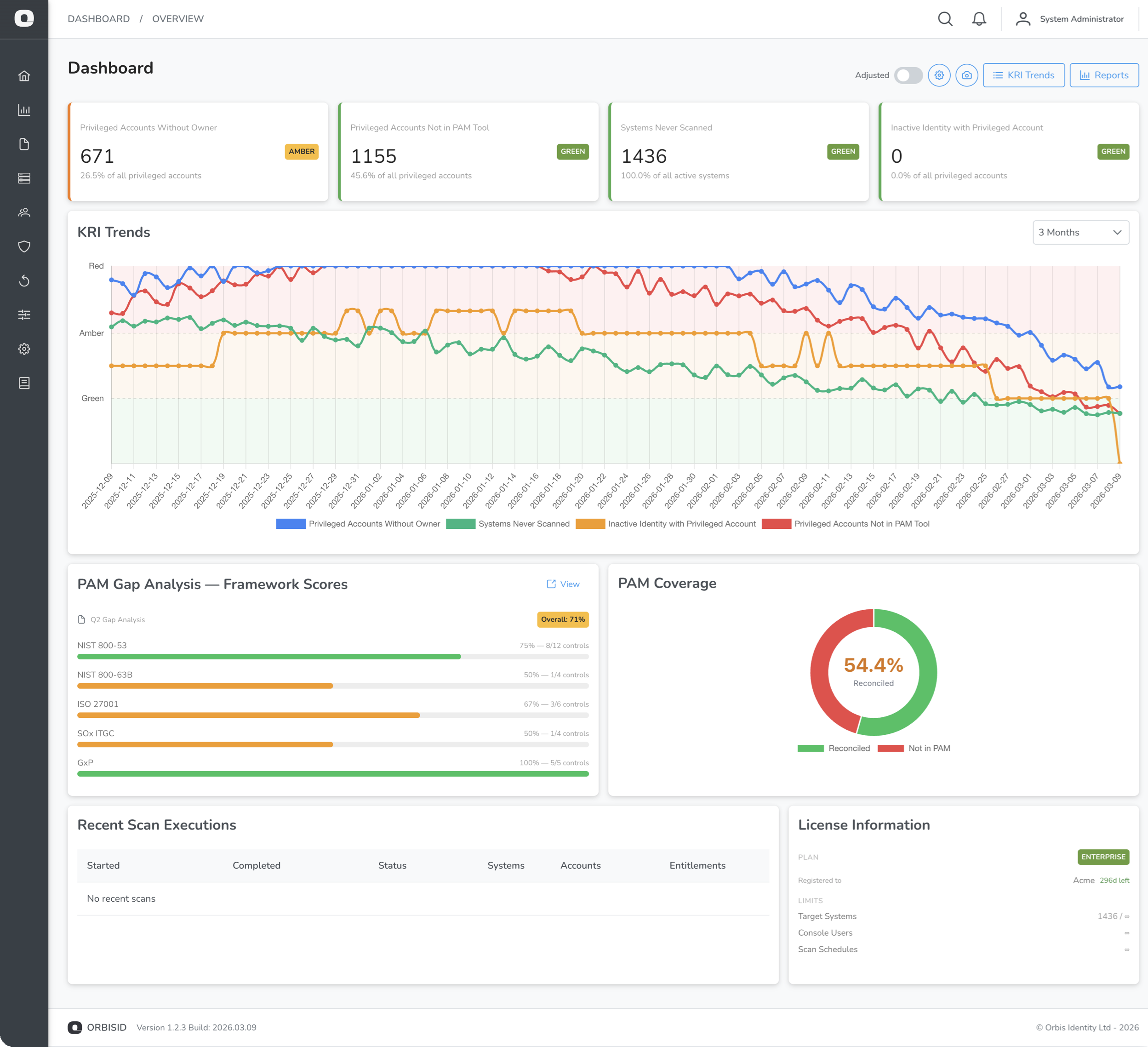This screenshot has height=1047, width=1148.
Task: Toggle Privileged Accounts Without Owner legend series
Action: coord(358,524)
